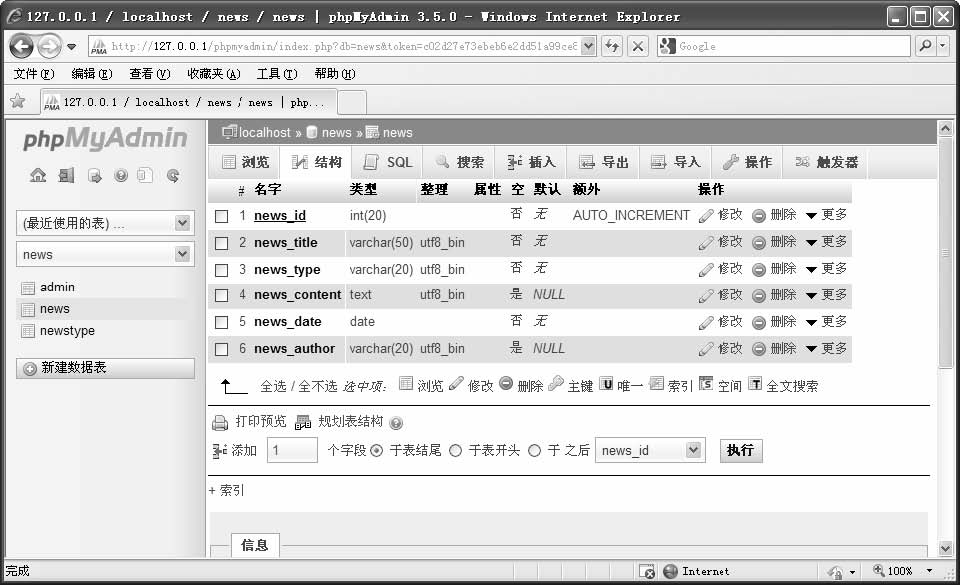Viewport: 960px width, 585px height.
Task: Click the browser Forward arrow button
Action: 49,46
